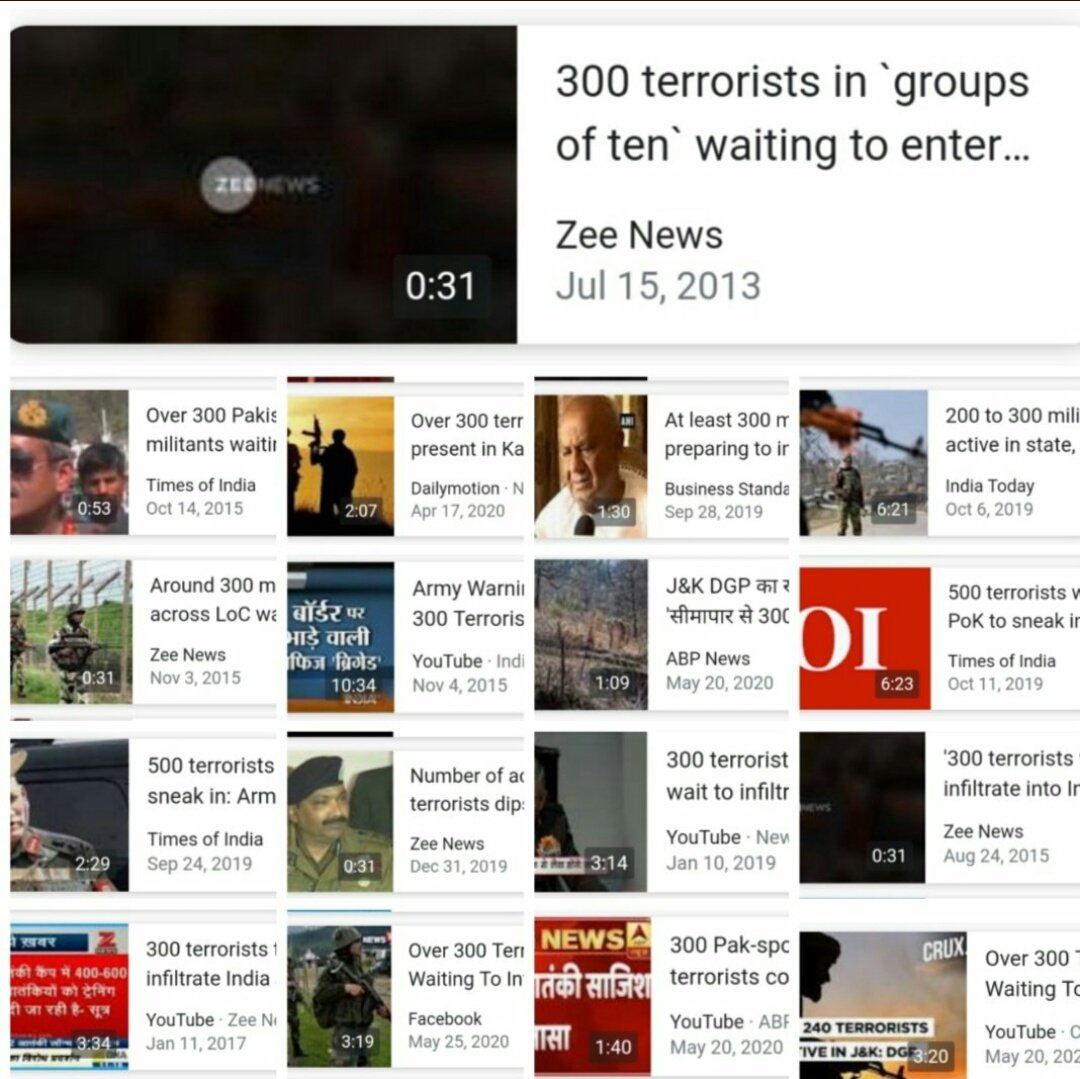Image resolution: width=1080 pixels, height=1079 pixels.
Task: Open 'Over 300 Pakis militants waiting' title
Action: (x=211, y=430)
